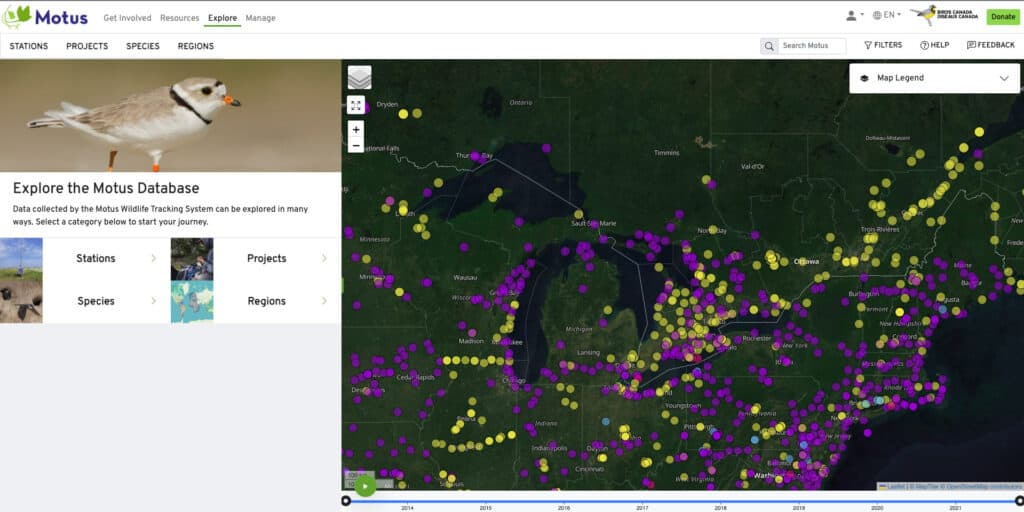1024x512 pixels.
Task: Click the green Donate button
Action: pyautogui.click(x=1002, y=17)
